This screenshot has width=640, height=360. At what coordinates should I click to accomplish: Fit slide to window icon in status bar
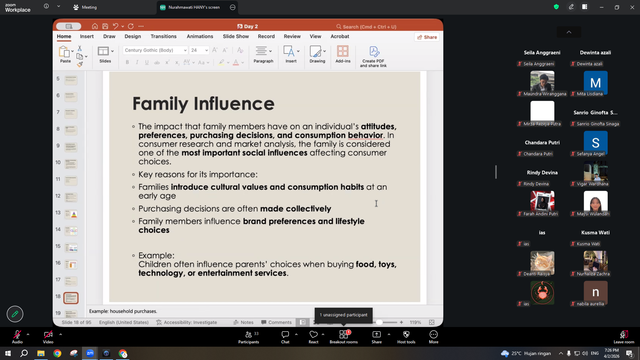(x=432, y=322)
